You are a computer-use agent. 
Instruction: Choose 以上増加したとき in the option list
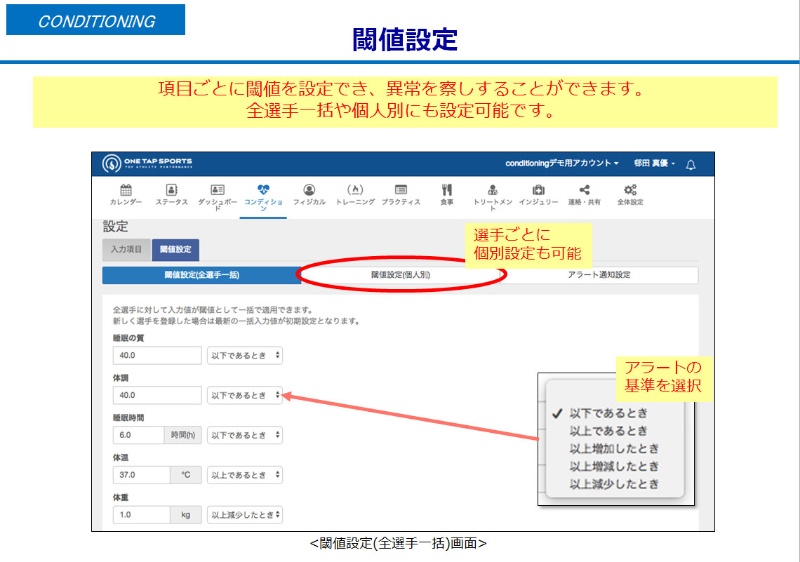point(614,448)
